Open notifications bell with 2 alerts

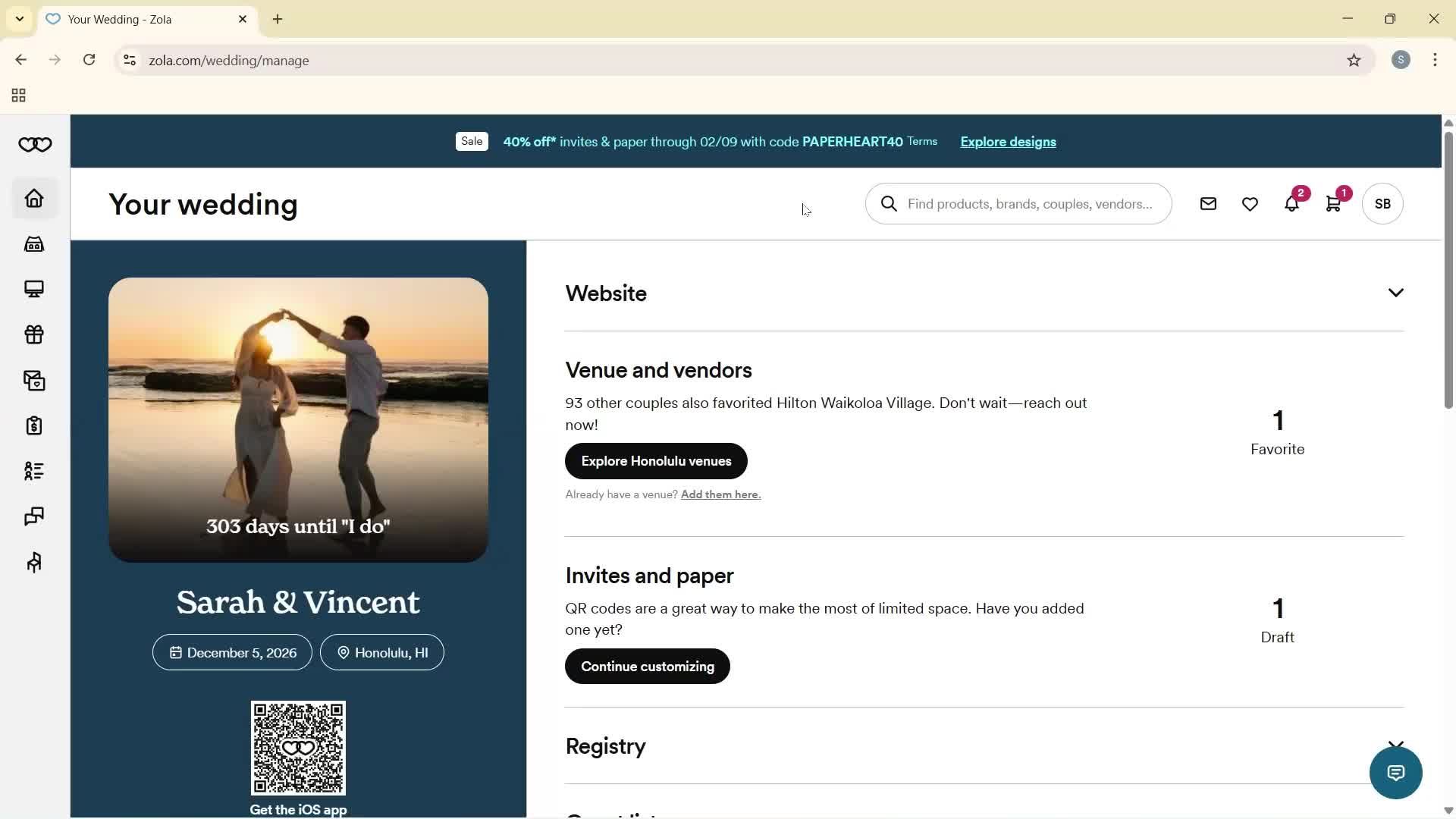click(1292, 203)
